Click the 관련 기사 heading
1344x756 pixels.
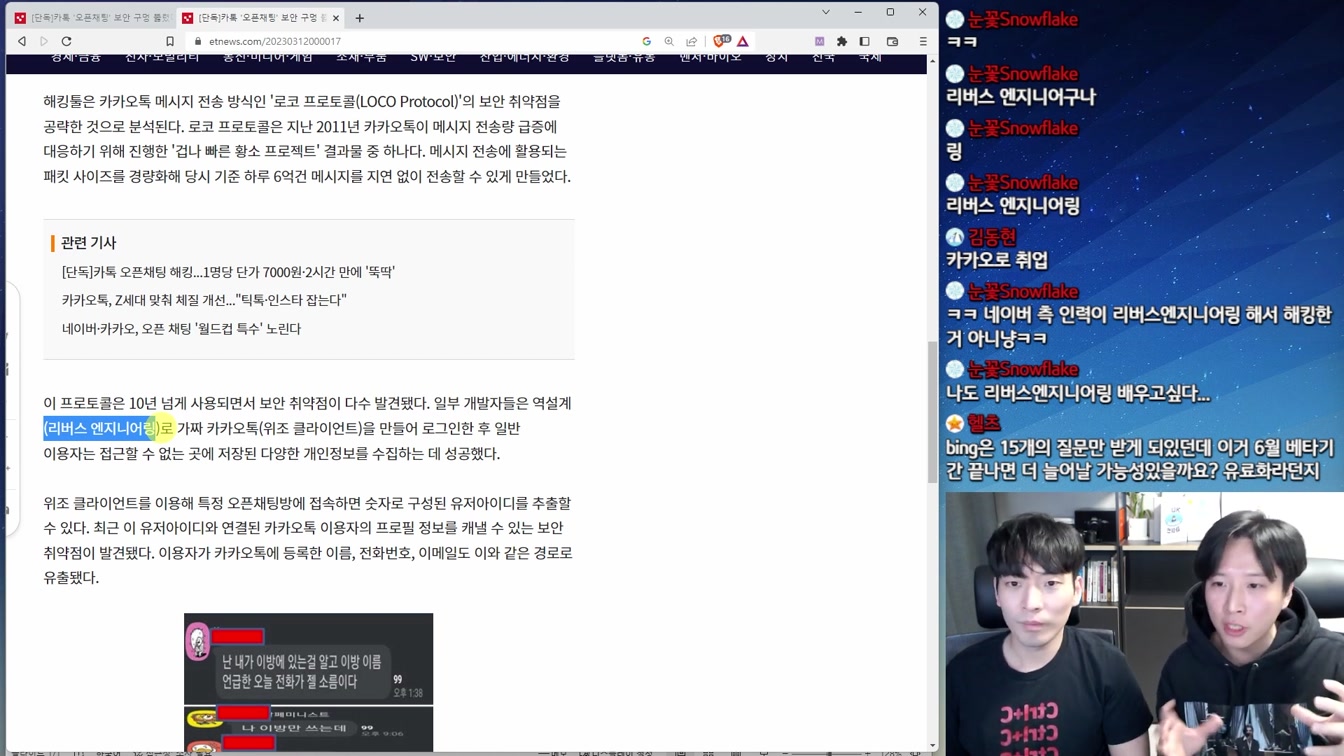point(88,243)
